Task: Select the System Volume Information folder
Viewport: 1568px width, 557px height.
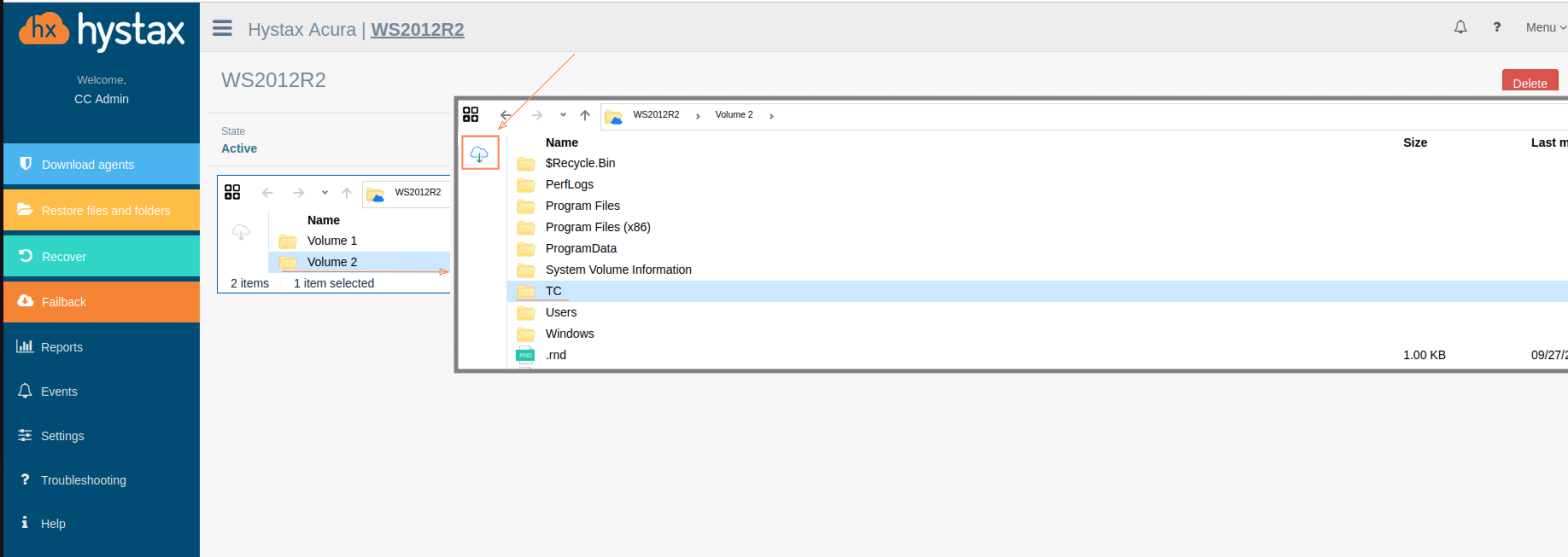Action: [1037, 270]
